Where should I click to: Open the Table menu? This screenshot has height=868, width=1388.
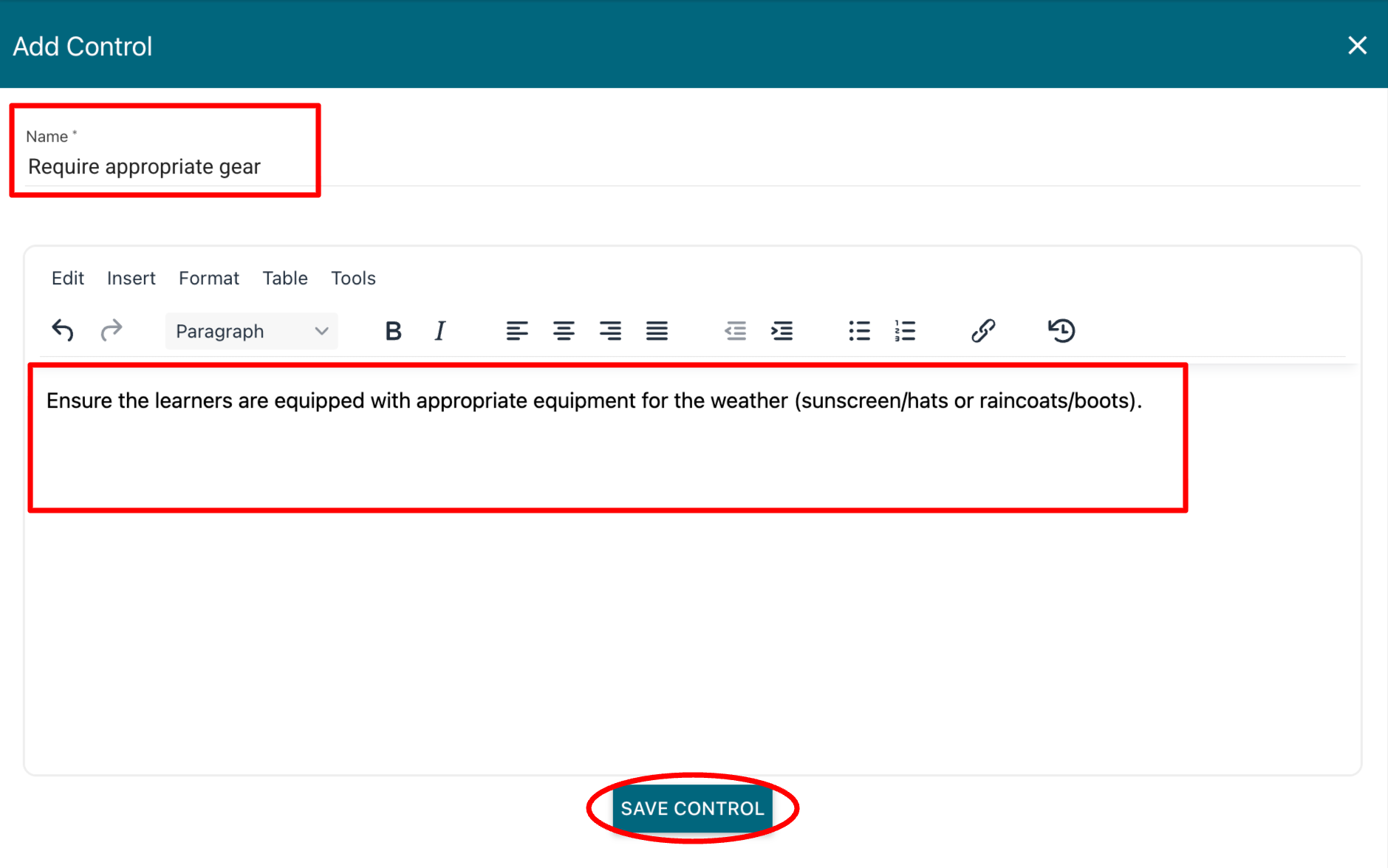point(285,278)
